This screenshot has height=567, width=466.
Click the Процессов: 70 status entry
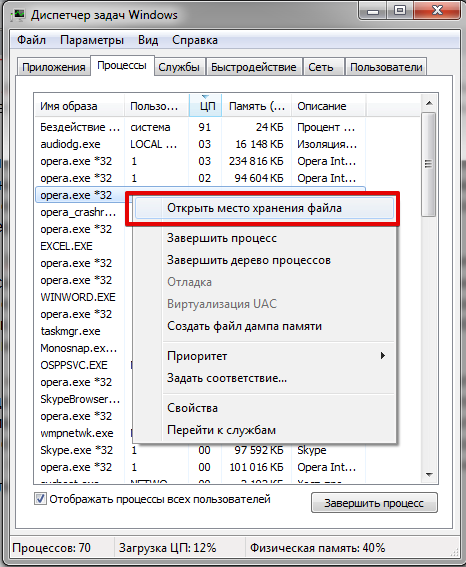(x=51, y=548)
